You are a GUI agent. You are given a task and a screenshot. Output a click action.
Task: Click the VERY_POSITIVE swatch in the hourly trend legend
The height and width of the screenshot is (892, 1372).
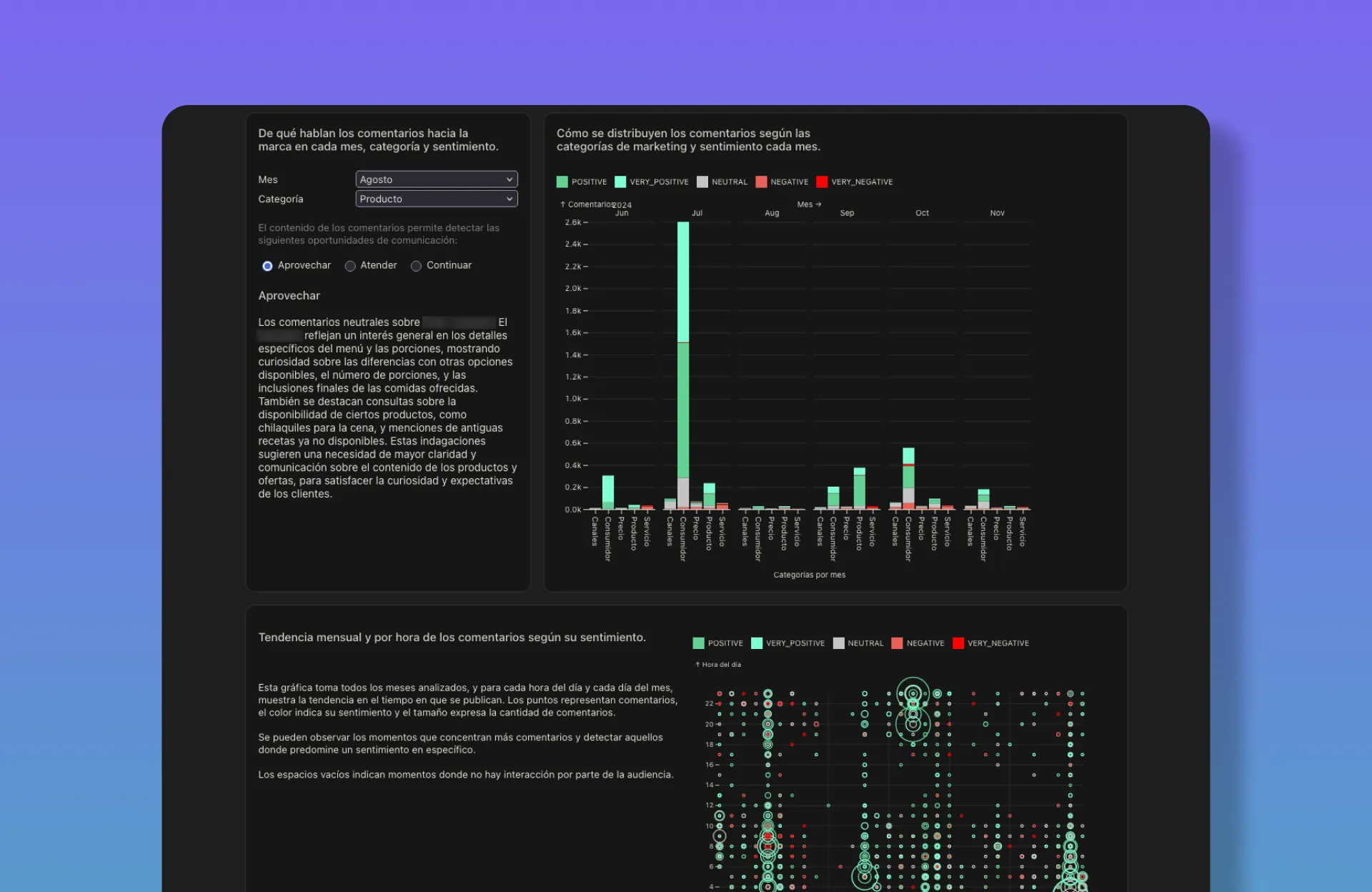point(757,643)
